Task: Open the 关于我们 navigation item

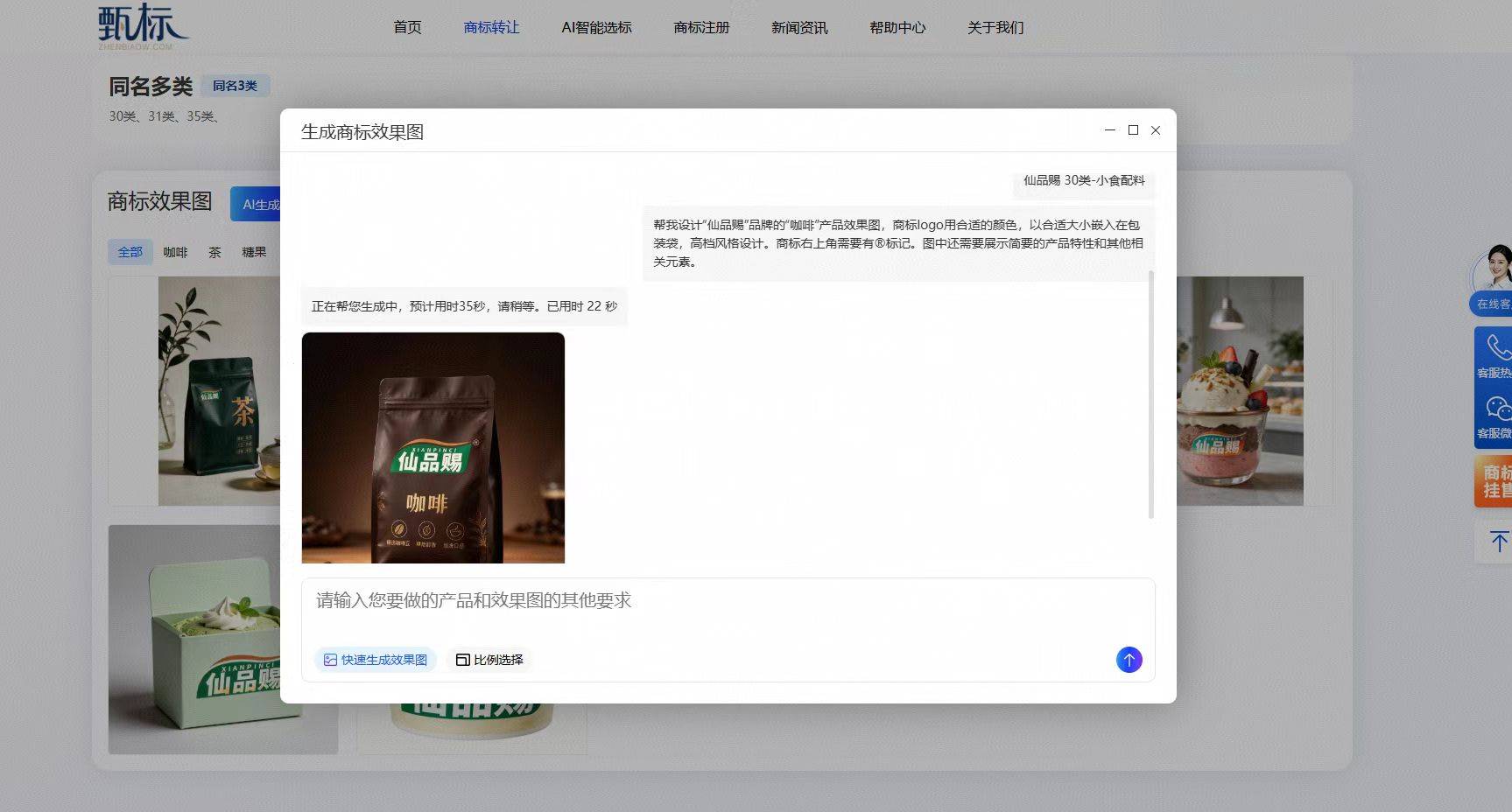Action: 995,28
